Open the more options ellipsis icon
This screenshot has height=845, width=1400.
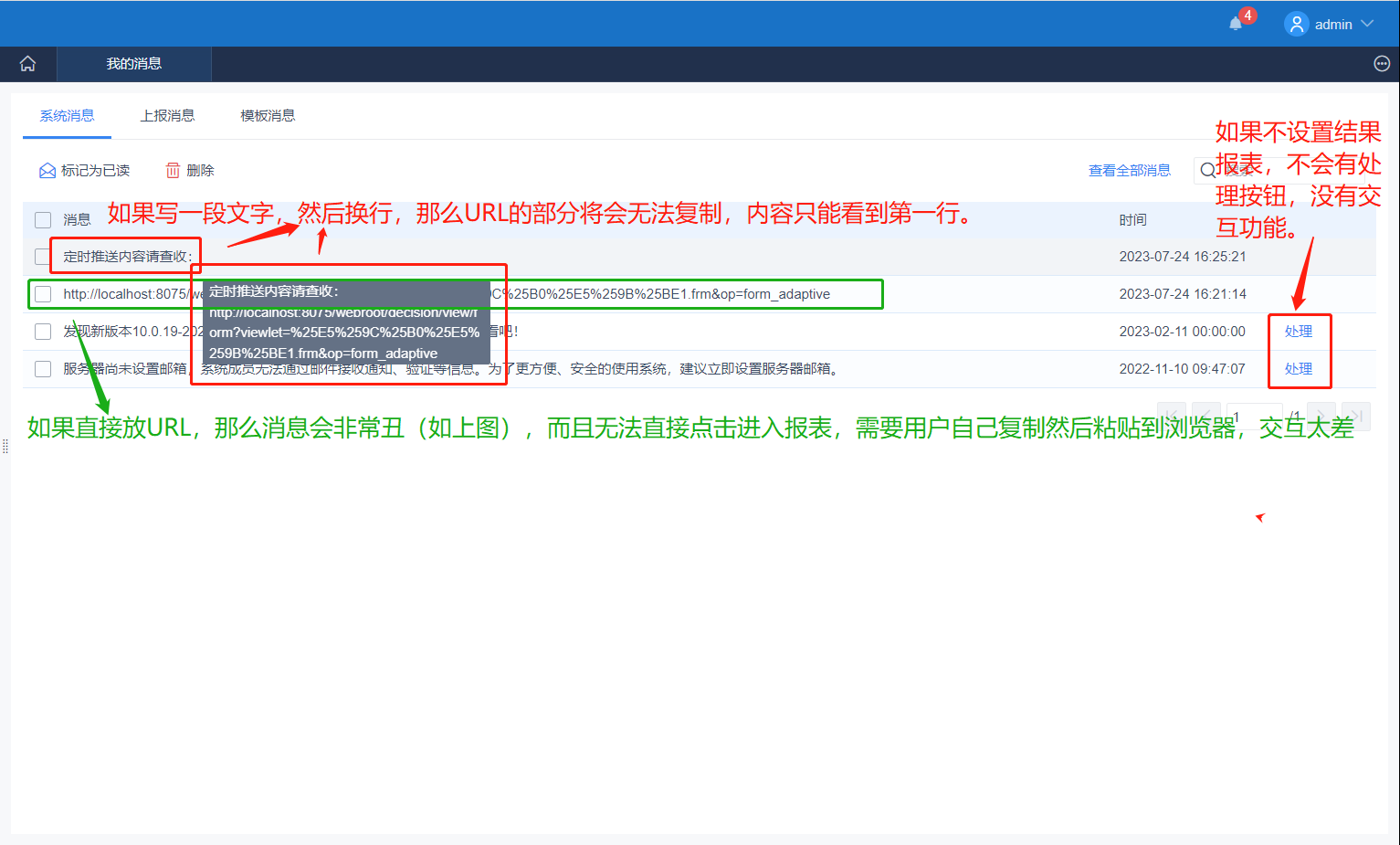click(1382, 64)
